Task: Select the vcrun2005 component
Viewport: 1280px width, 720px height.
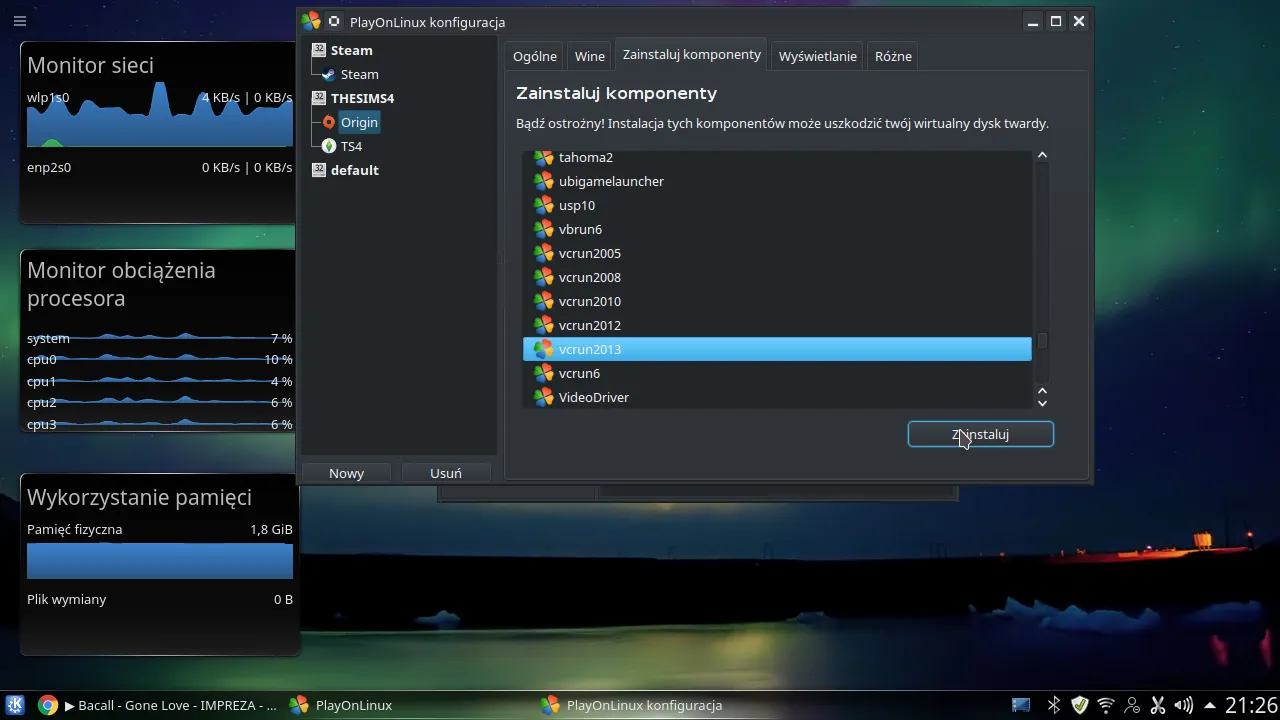Action: click(x=777, y=253)
